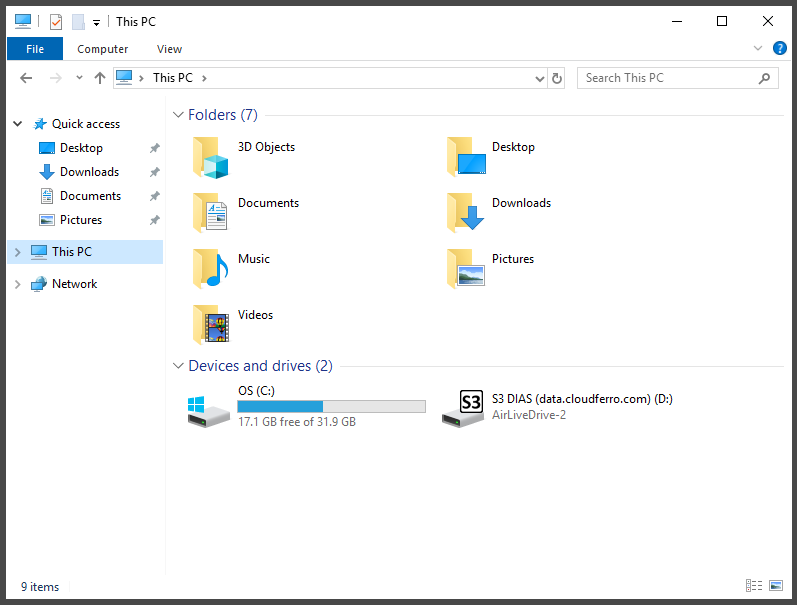
Task: Refresh the This PC view
Action: pos(557,78)
